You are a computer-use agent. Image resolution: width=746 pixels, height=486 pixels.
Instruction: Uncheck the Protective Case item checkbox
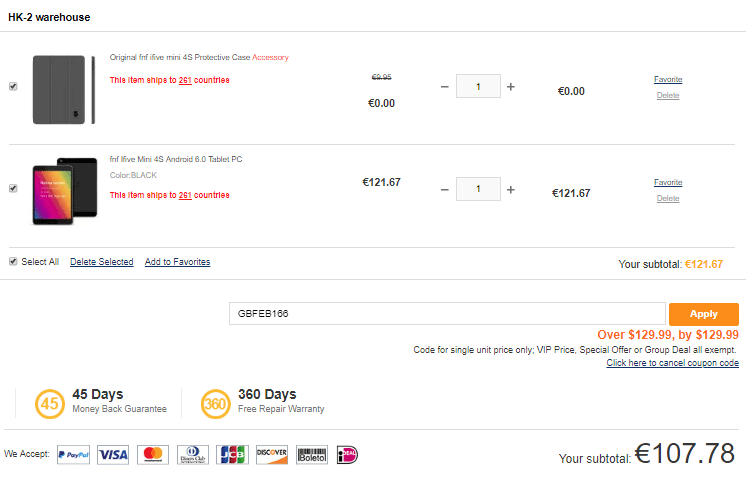tap(13, 86)
